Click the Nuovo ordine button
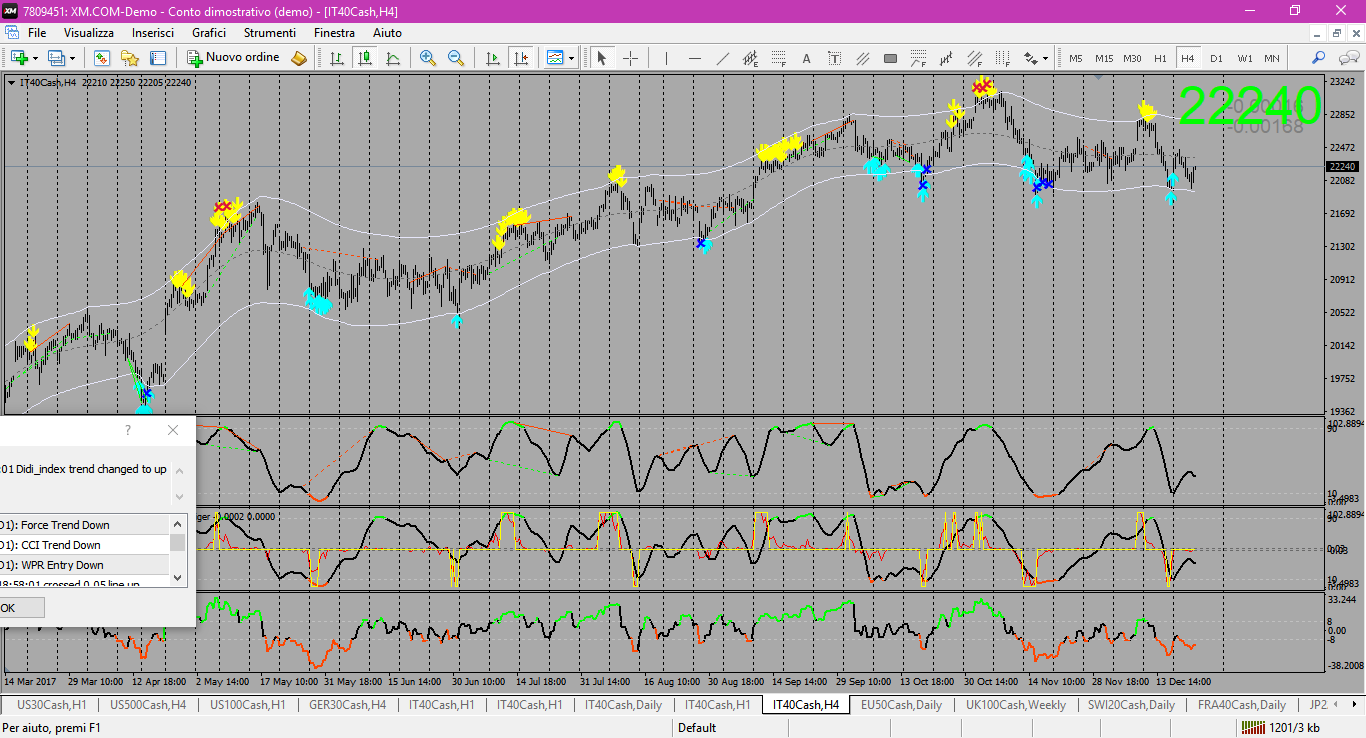Viewport: 1366px width, 738px height. pyautogui.click(x=235, y=58)
